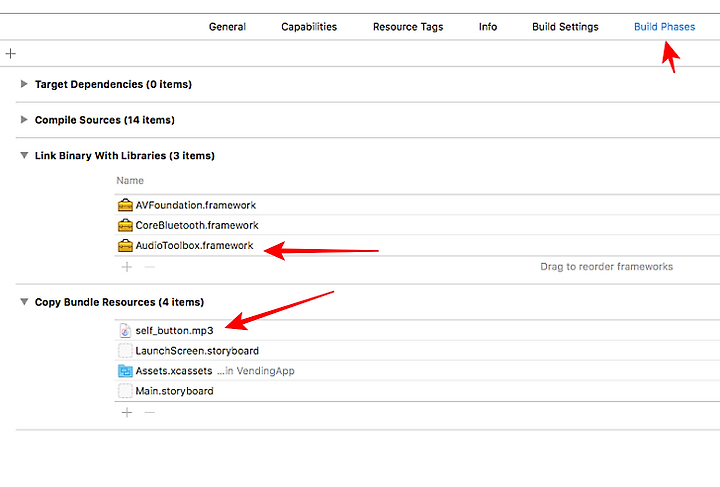720x487 pixels.
Task: Remove selected bundle resource with minus button
Action: coord(150,412)
